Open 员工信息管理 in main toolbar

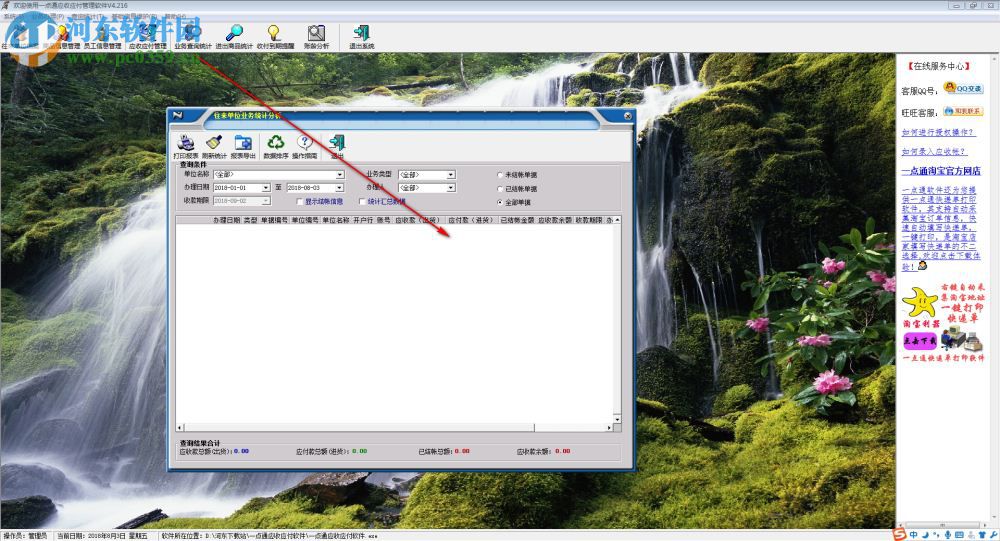[102, 36]
